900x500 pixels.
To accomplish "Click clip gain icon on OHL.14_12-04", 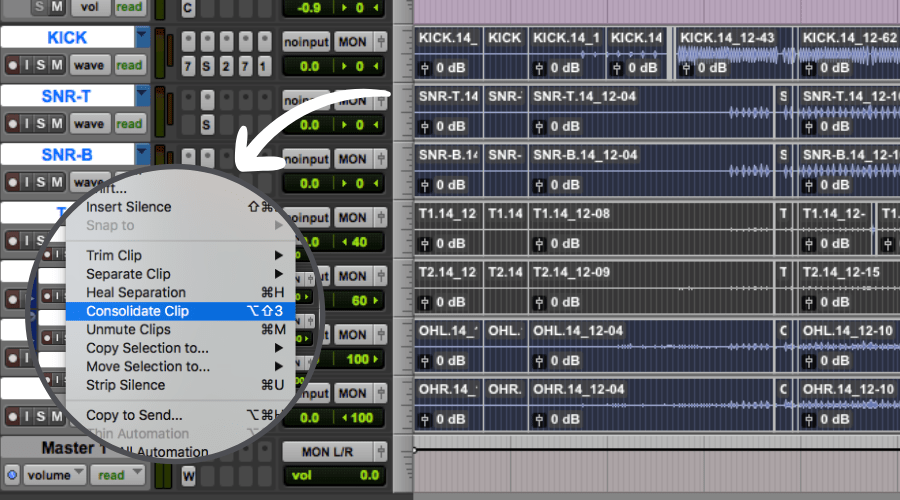I will 538,361.
